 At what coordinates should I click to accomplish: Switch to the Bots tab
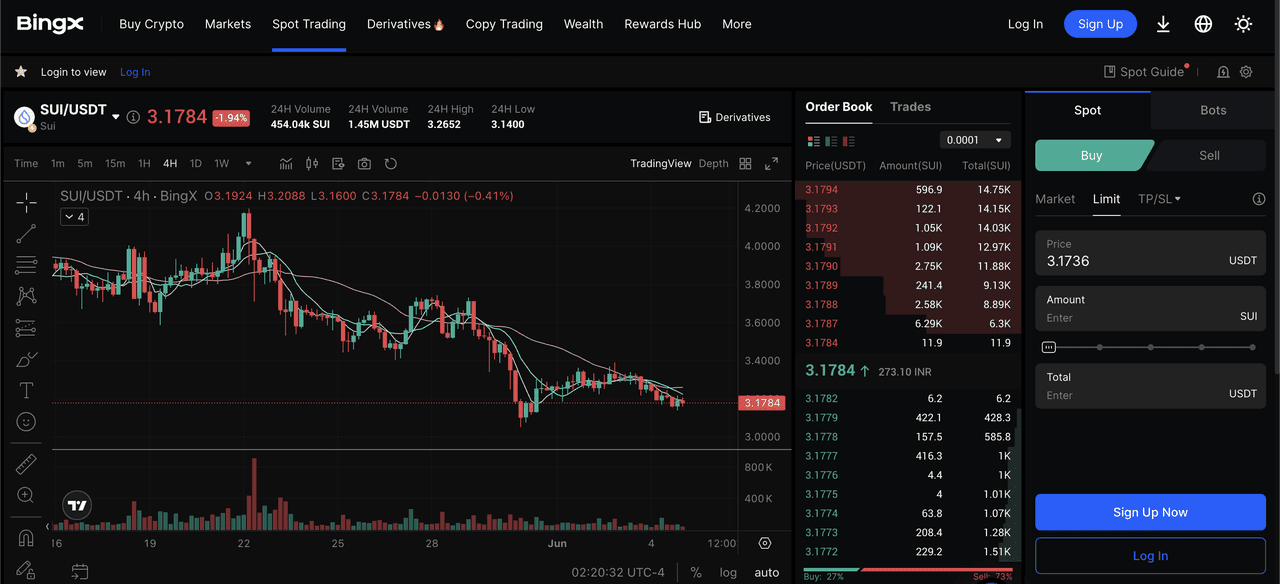[x=1213, y=110]
